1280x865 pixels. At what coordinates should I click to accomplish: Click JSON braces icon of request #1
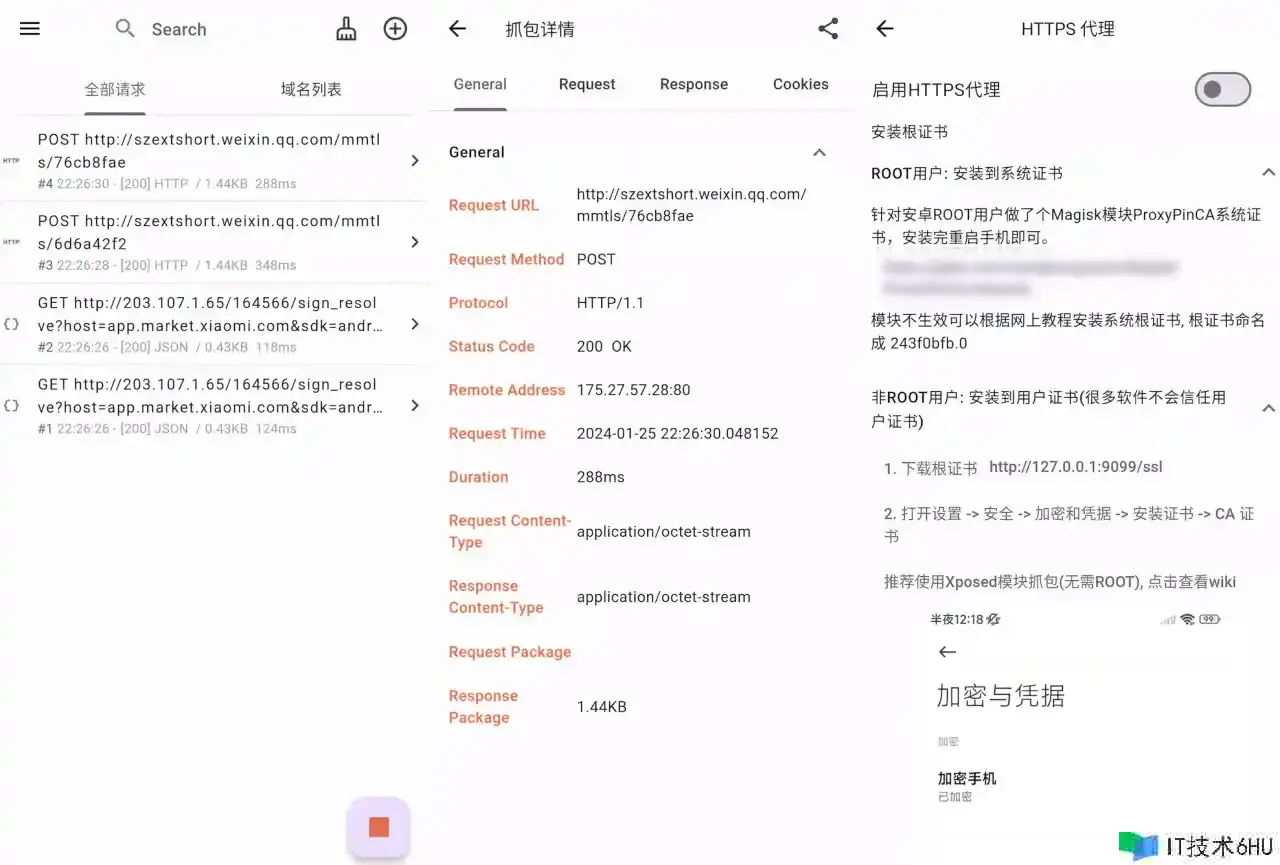click(x=11, y=406)
